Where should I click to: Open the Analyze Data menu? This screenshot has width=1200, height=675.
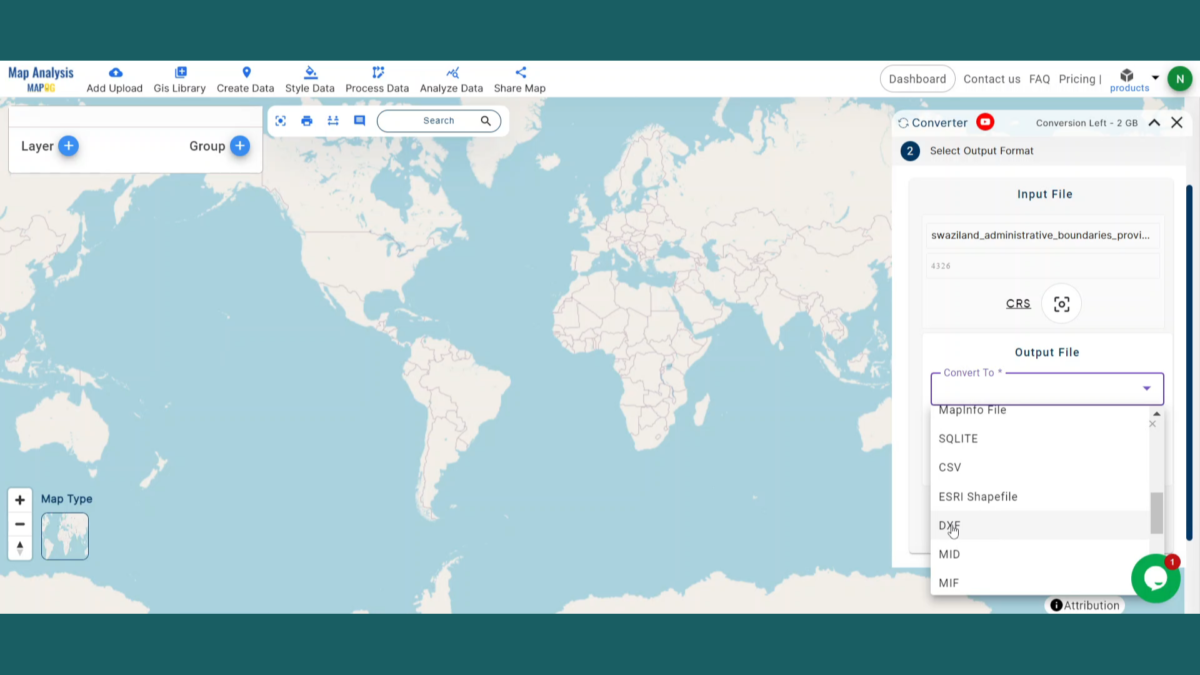[x=452, y=80]
